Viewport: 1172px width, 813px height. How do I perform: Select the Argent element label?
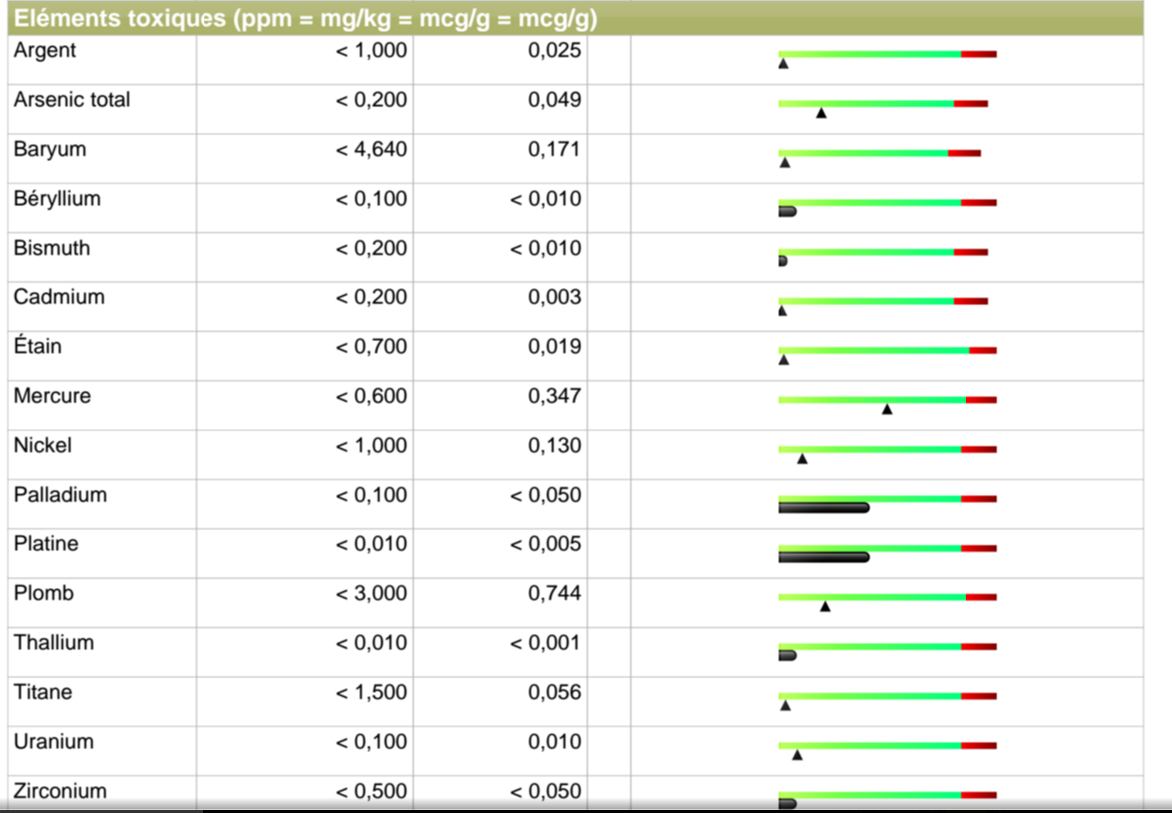click(45, 50)
